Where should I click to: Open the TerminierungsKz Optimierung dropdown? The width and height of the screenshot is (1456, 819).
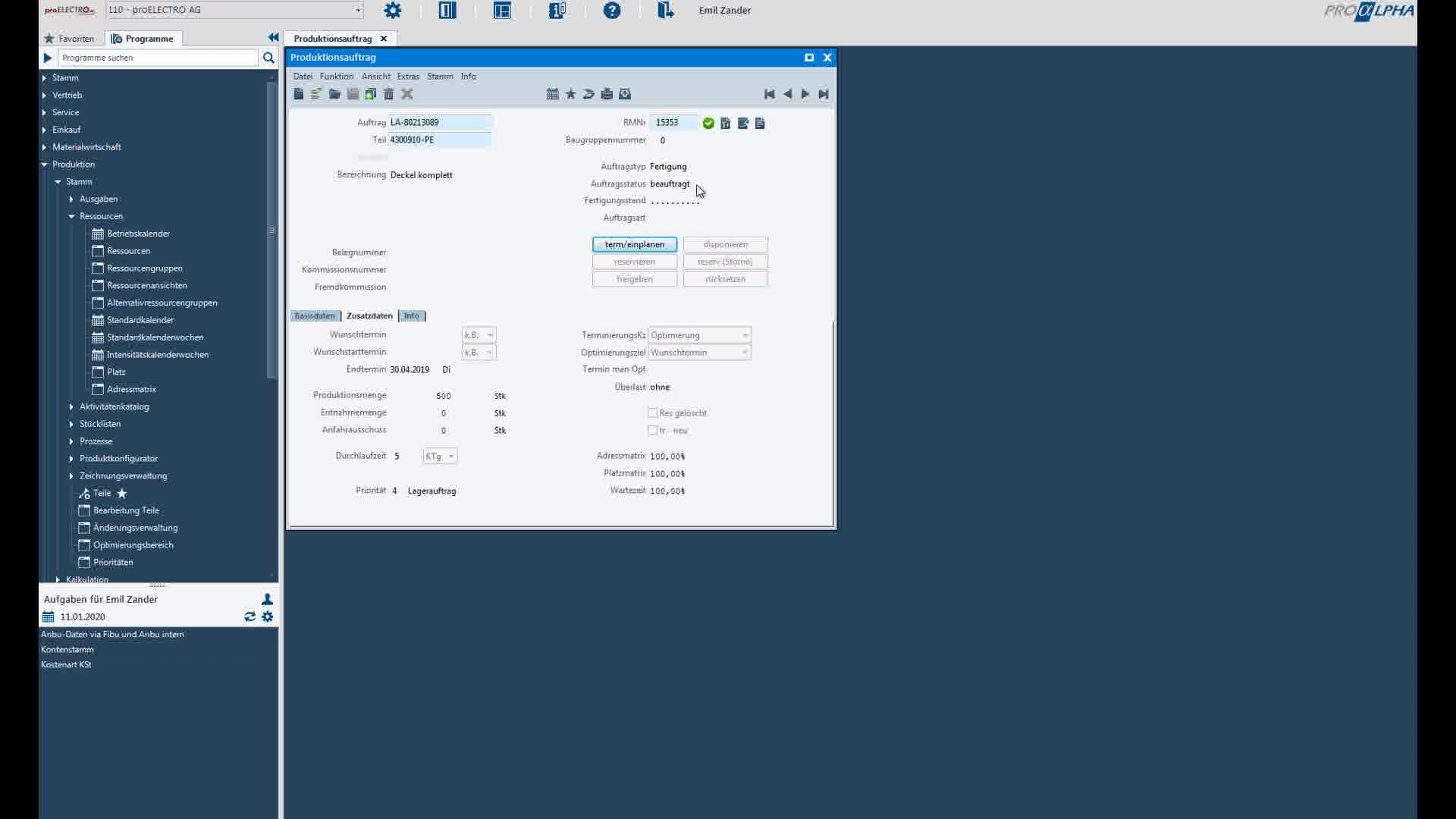click(699, 334)
